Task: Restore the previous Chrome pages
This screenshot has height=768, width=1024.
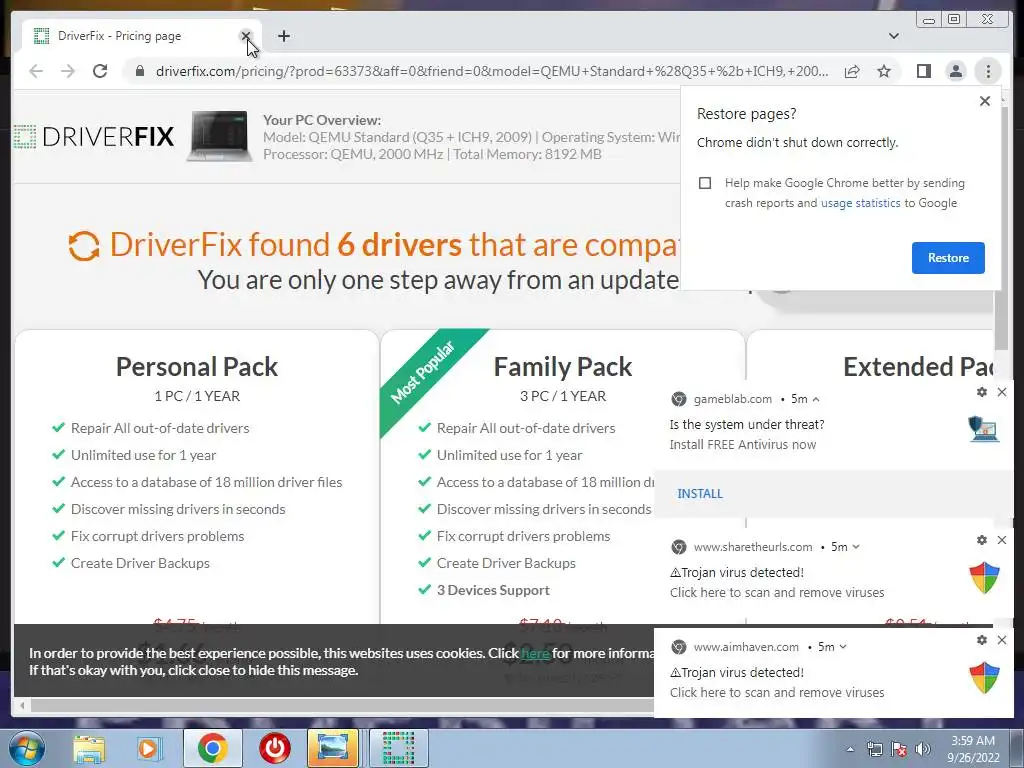Action: coord(948,258)
